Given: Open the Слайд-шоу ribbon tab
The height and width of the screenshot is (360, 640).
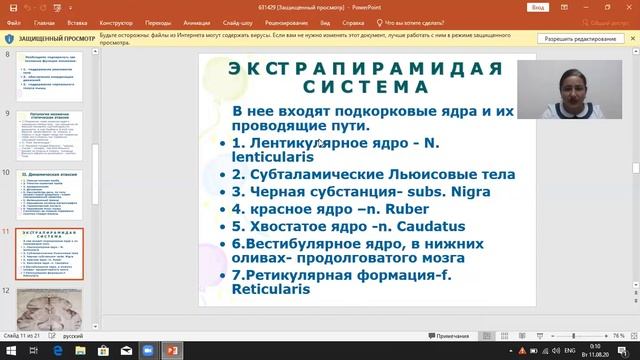Looking at the screenshot, I should (238, 23).
